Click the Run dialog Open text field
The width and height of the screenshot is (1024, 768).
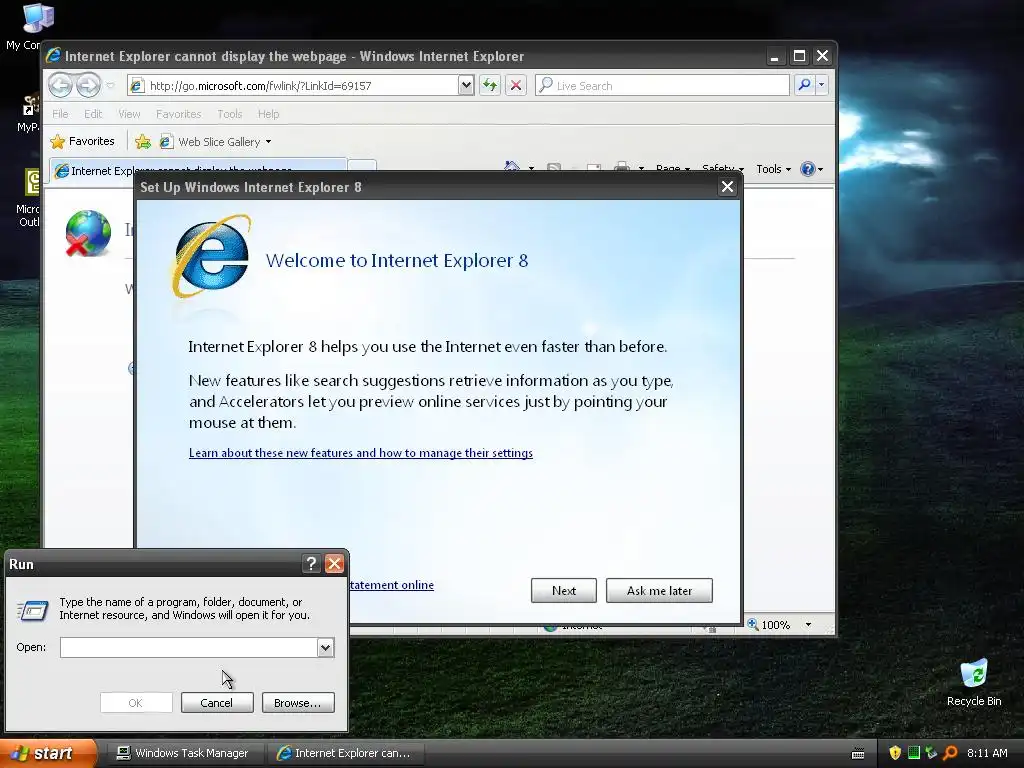[189, 647]
